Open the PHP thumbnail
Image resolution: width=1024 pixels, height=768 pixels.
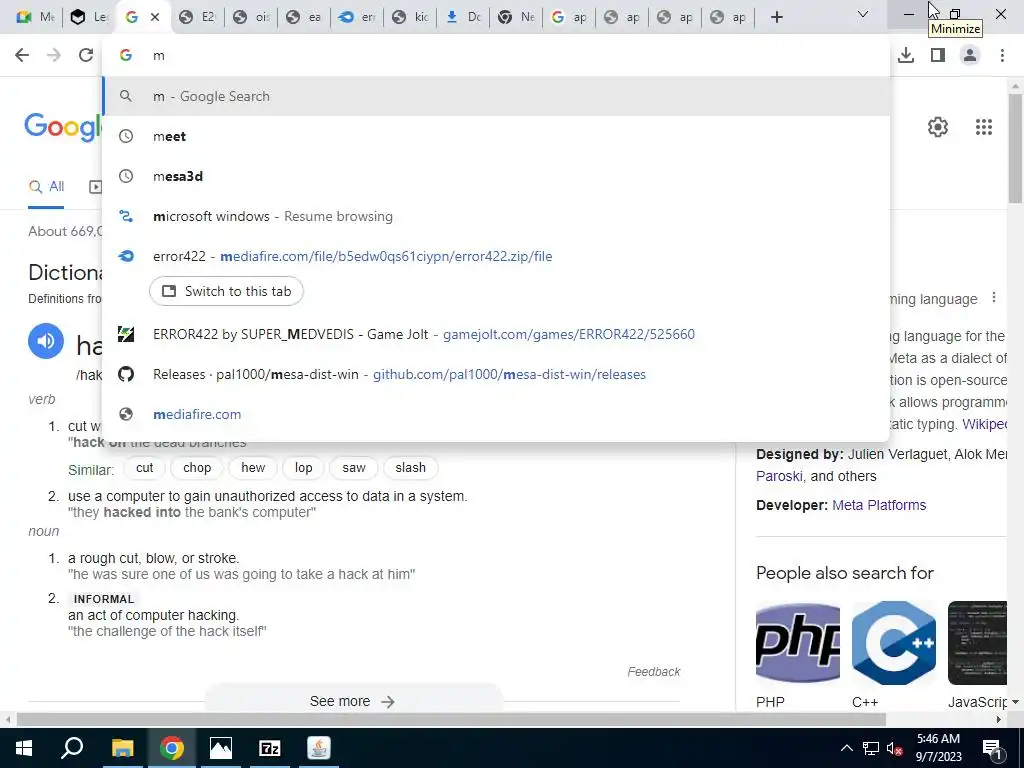coord(797,643)
